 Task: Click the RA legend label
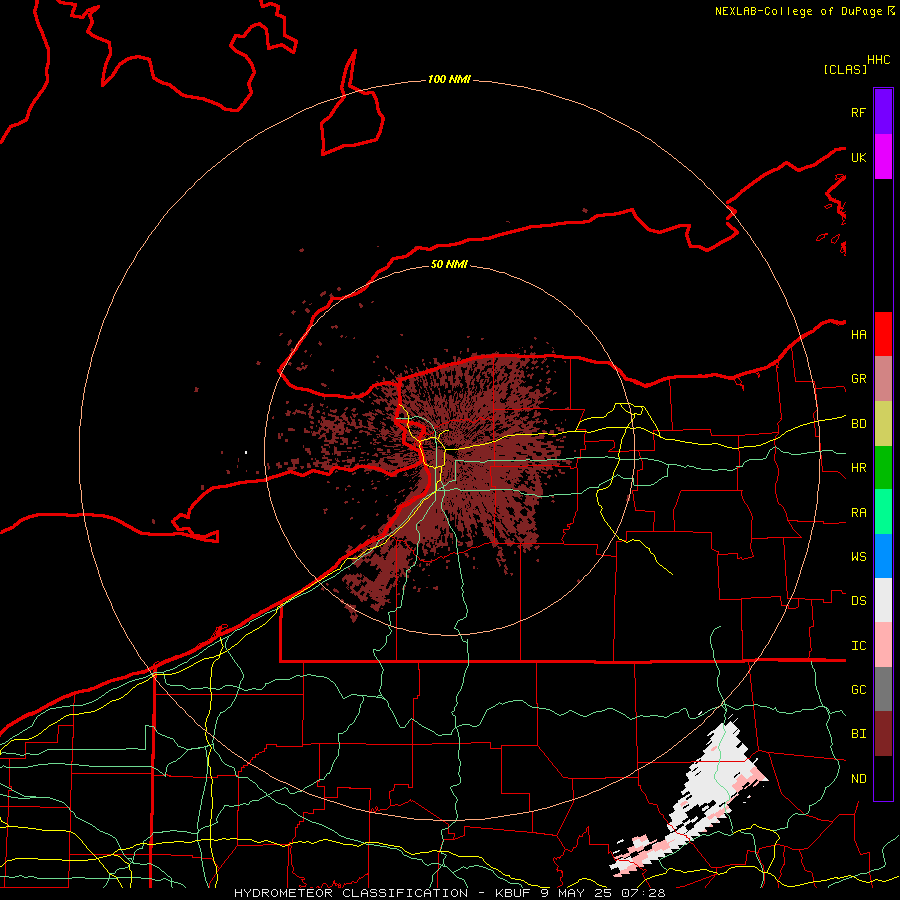click(x=858, y=512)
